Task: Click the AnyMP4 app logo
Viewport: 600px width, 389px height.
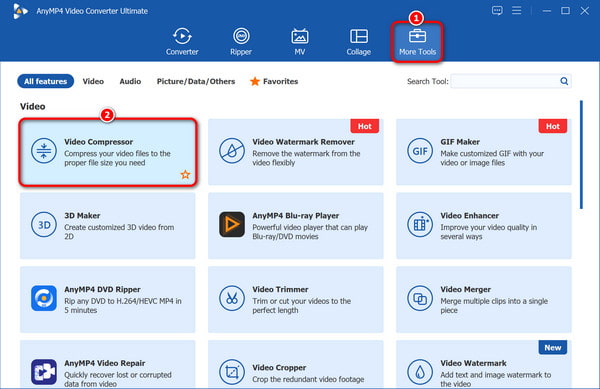Action: click(x=20, y=11)
